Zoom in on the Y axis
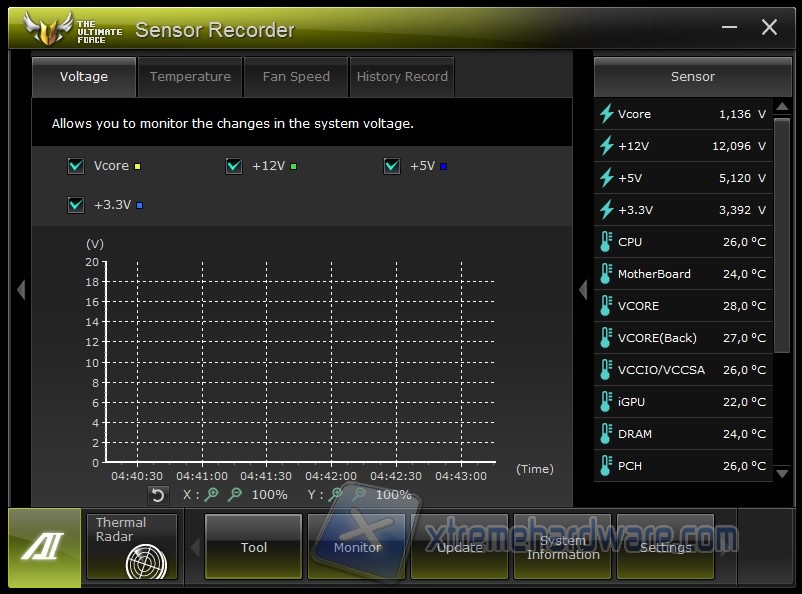The height and width of the screenshot is (594, 802). coord(337,494)
